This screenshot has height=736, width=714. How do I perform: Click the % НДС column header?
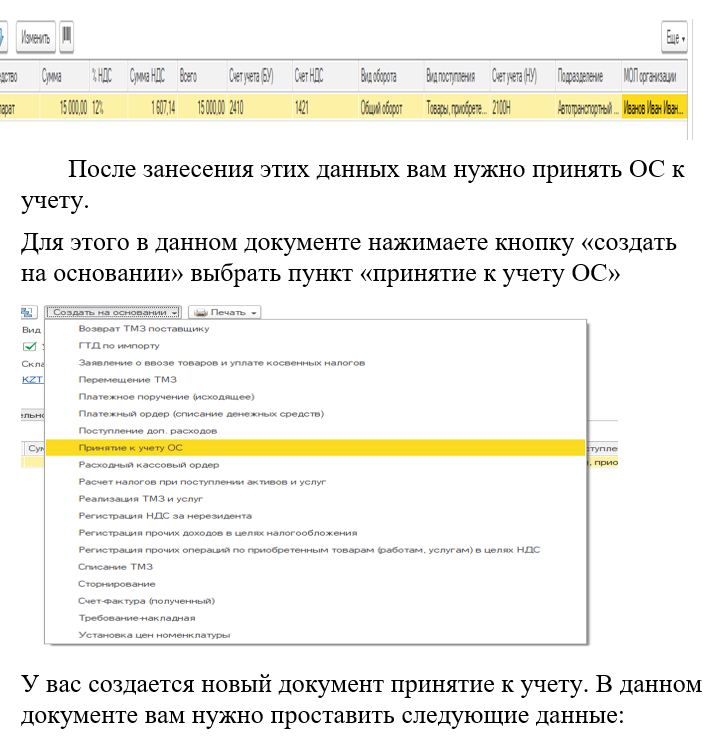(x=108, y=76)
